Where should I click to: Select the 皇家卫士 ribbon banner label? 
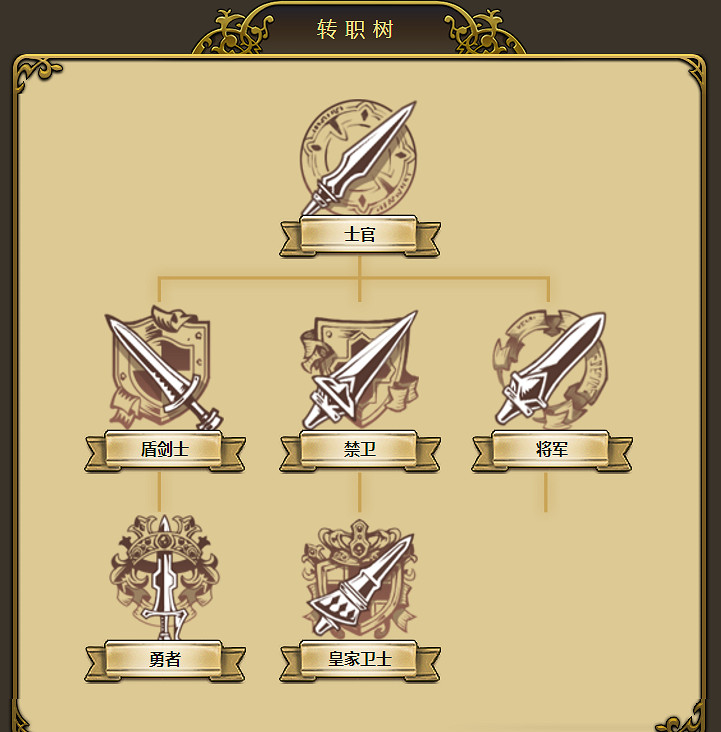360,661
